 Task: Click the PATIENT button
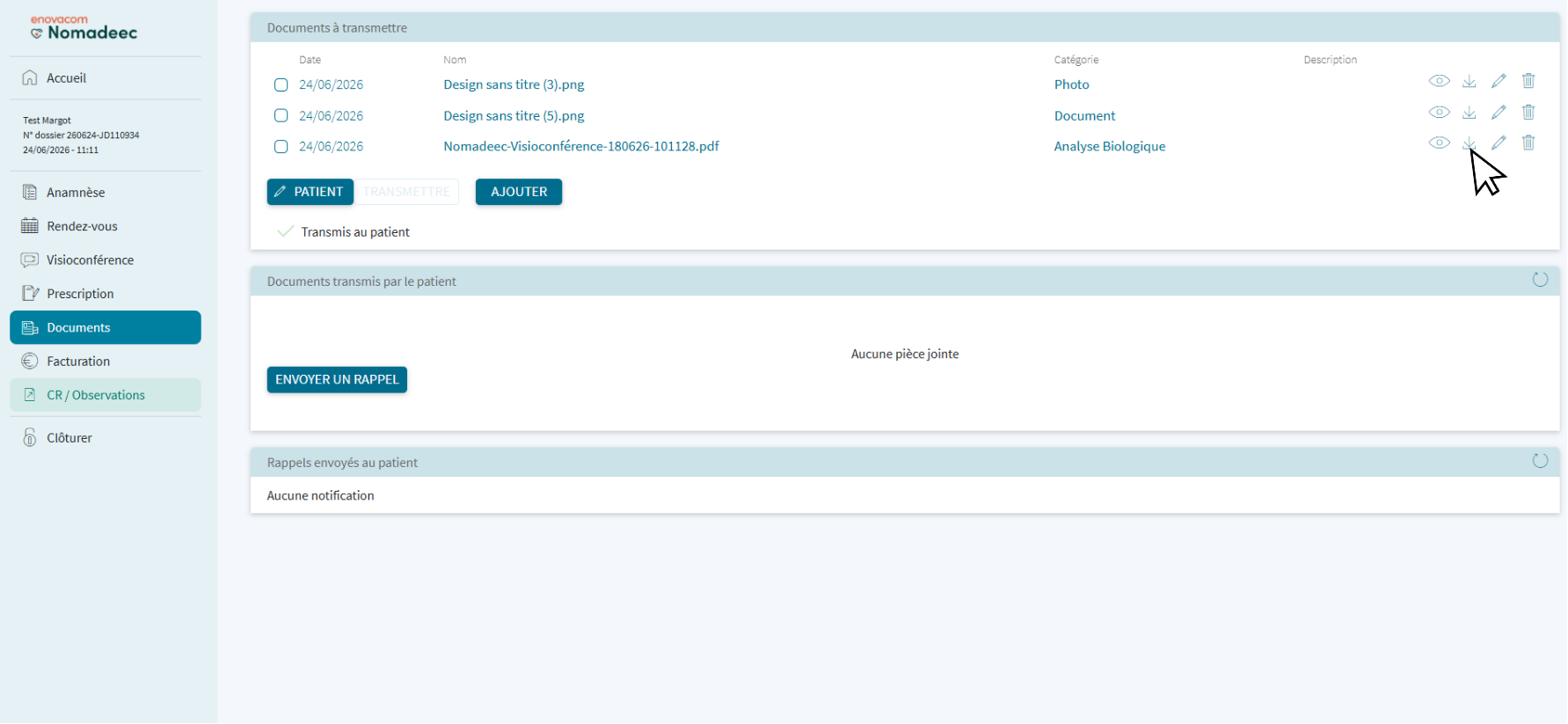point(310,192)
